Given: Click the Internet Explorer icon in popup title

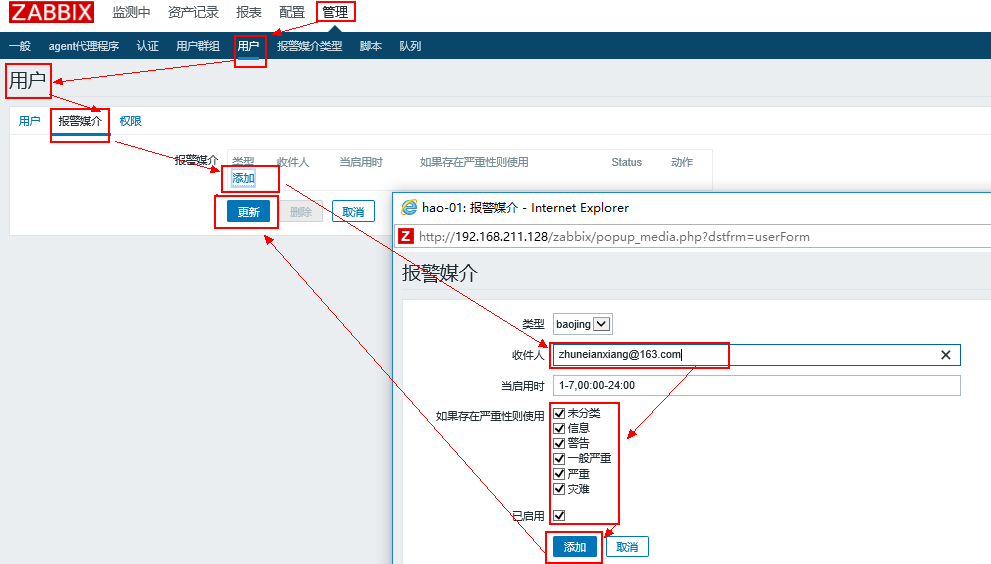Looking at the screenshot, I should coord(410,207).
